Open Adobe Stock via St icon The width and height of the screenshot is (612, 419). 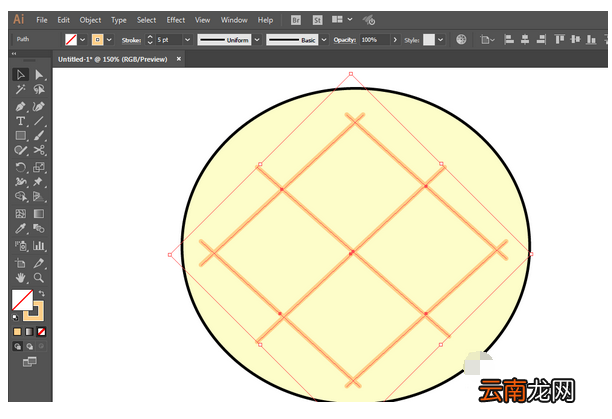[318, 20]
